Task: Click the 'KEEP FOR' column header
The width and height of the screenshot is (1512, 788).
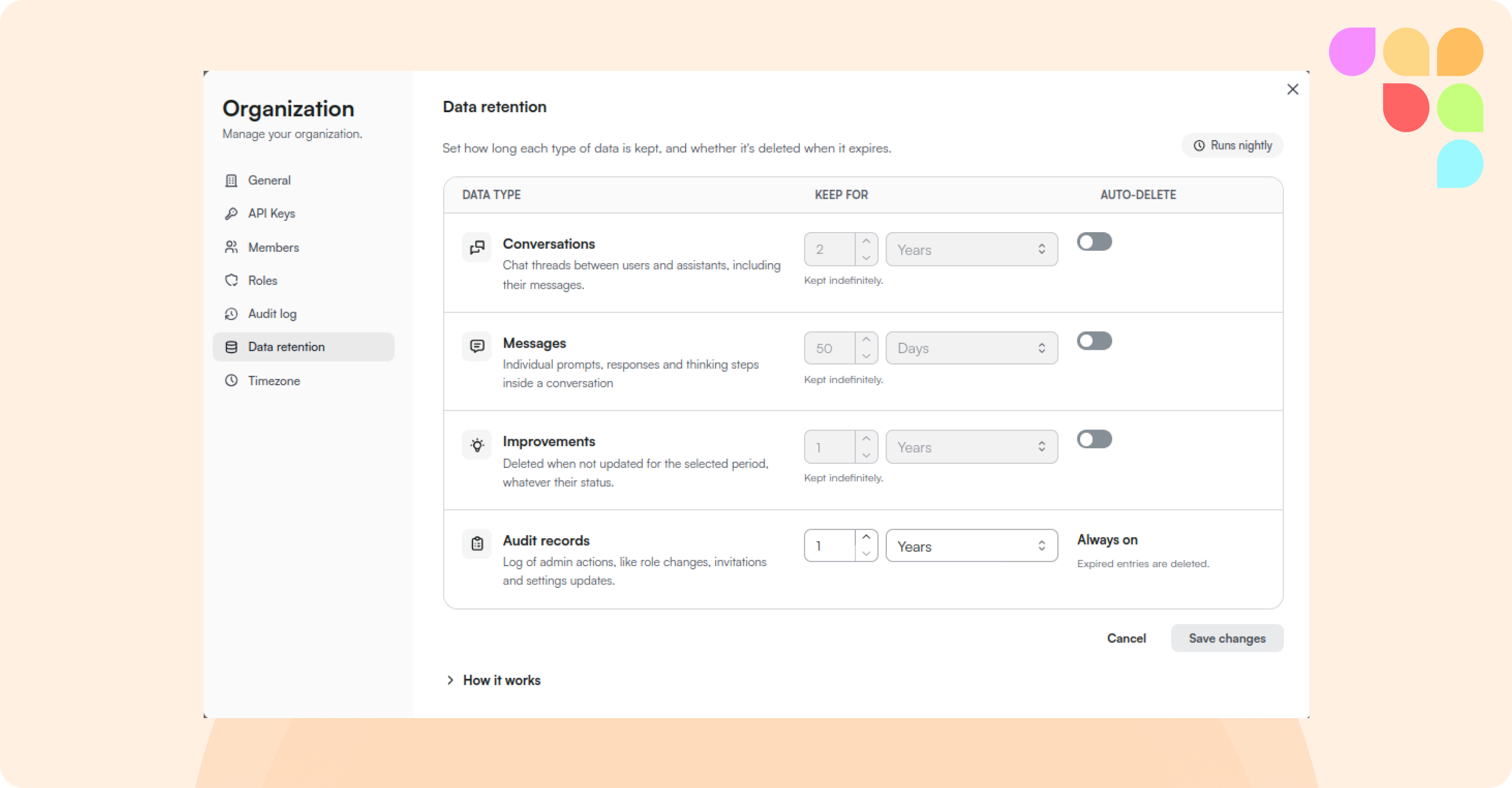Action: [x=841, y=195]
